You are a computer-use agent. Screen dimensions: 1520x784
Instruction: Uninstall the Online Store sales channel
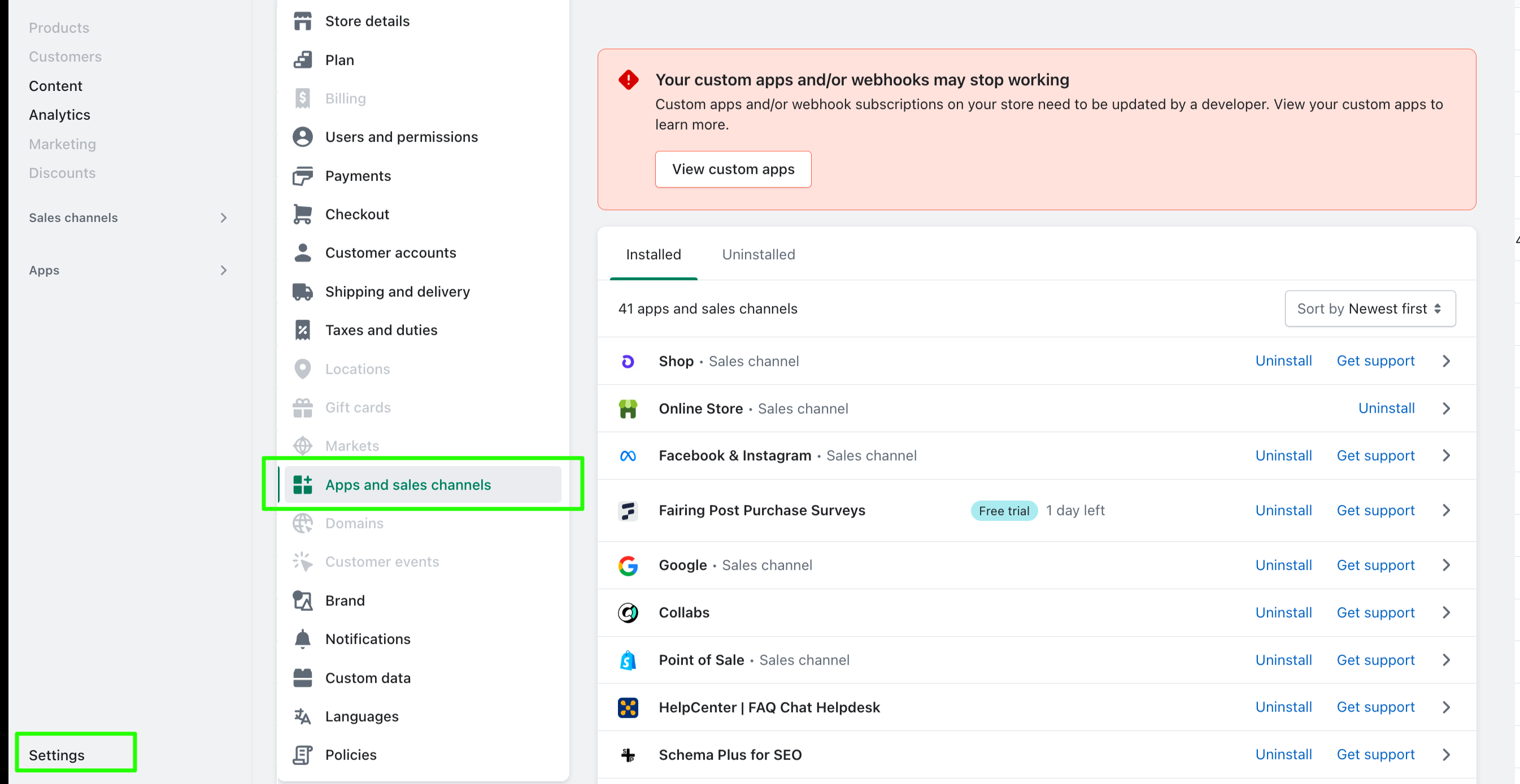(1386, 408)
